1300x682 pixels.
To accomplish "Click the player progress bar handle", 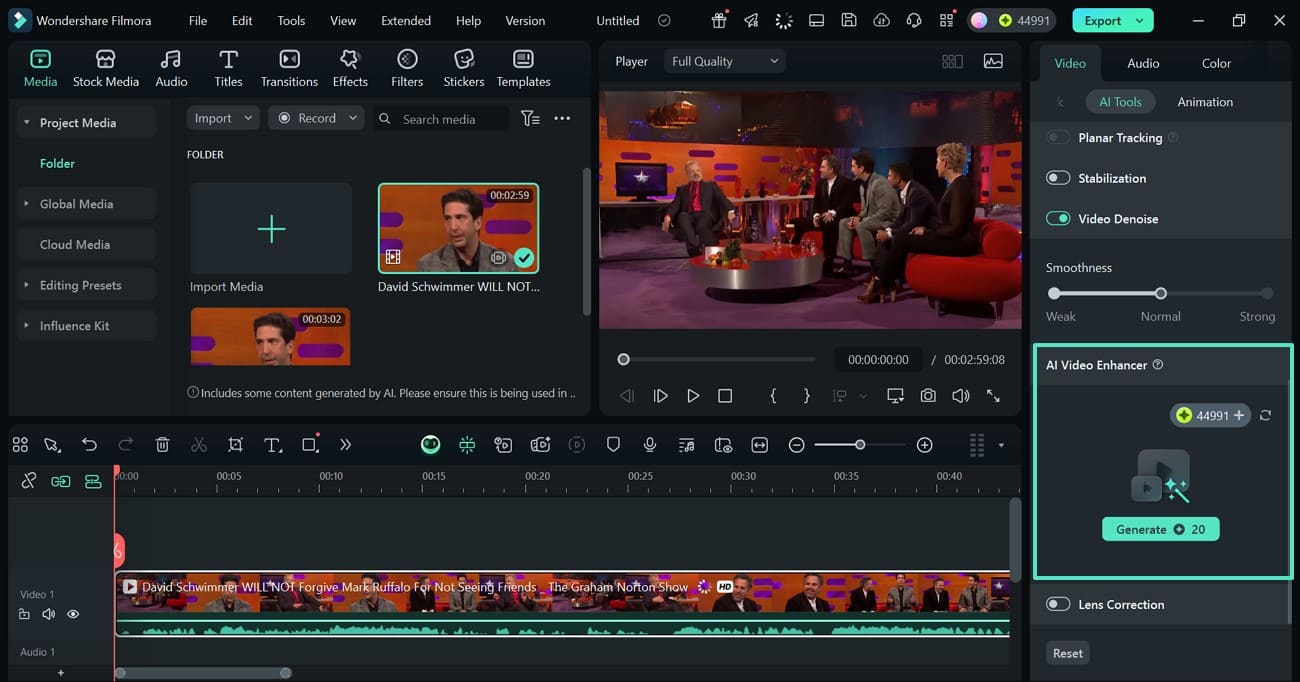I will click(x=624, y=359).
